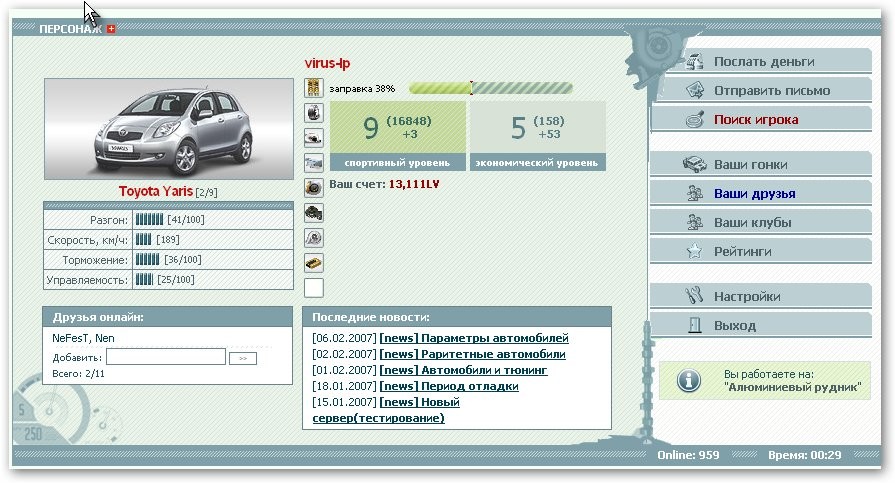Open news link Период отладки
The image size is (895, 483).
[x=449, y=386]
